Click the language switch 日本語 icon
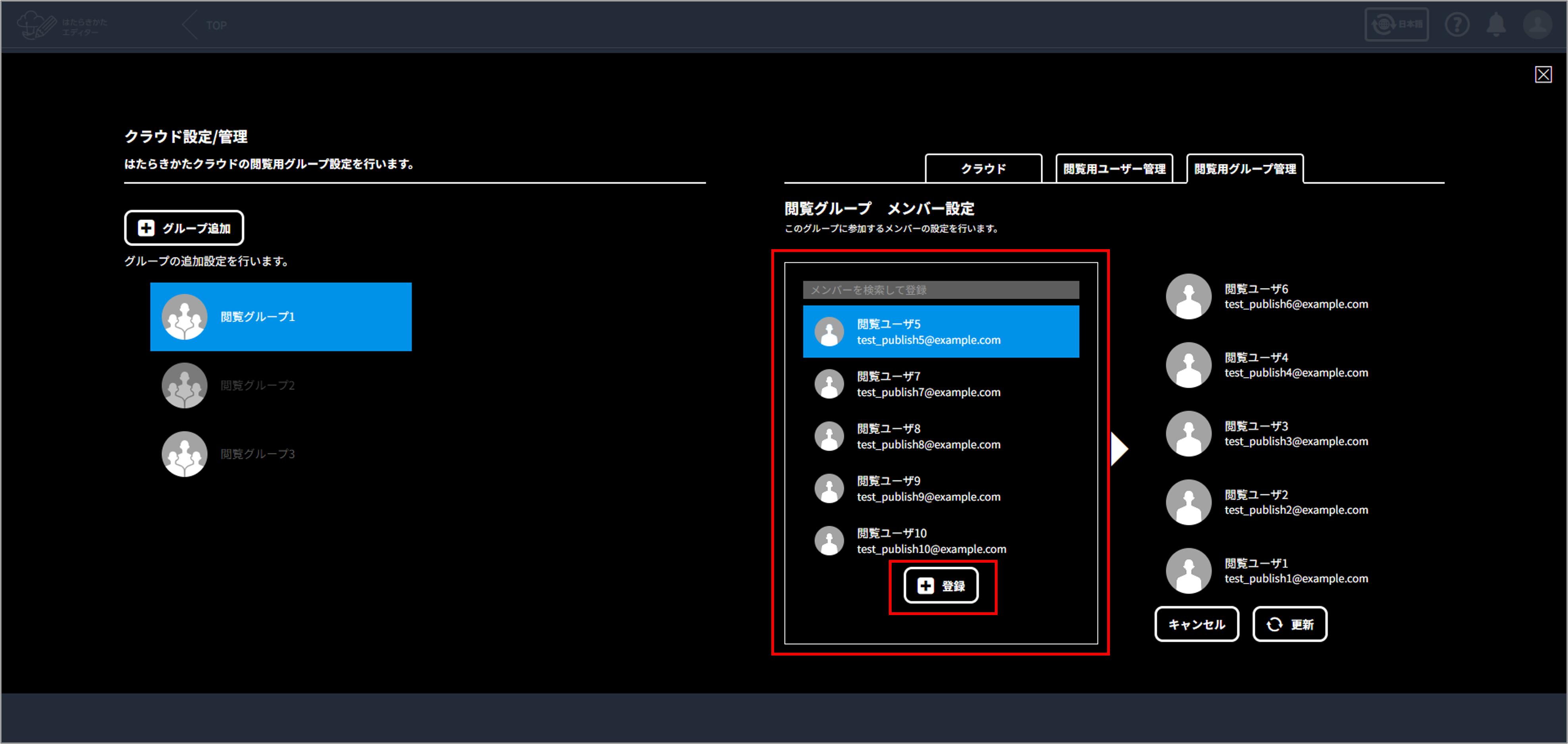Image resolution: width=1568 pixels, height=744 pixels. [1397, 25]
